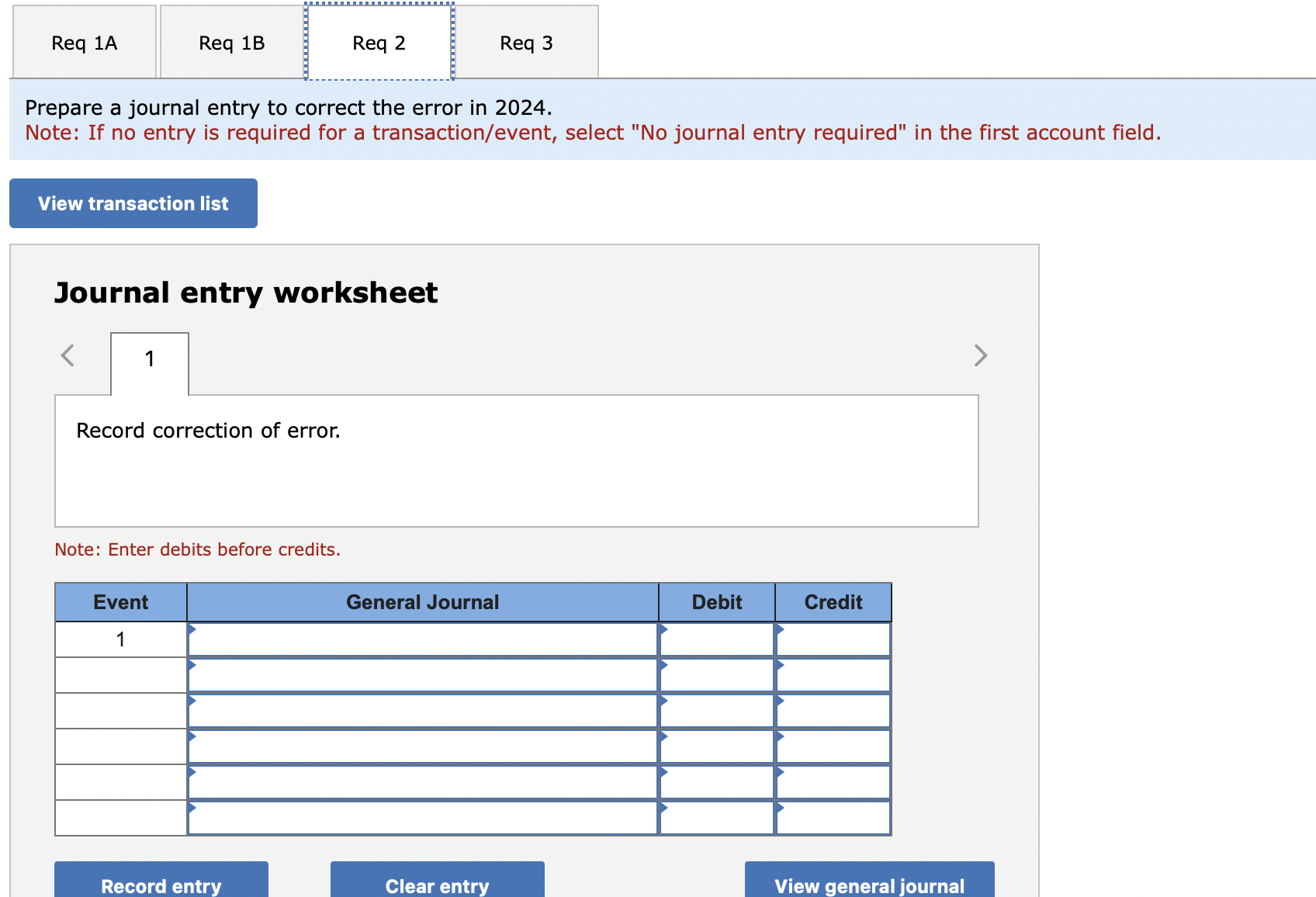Click the right navigation chevron

coord(980,355)
